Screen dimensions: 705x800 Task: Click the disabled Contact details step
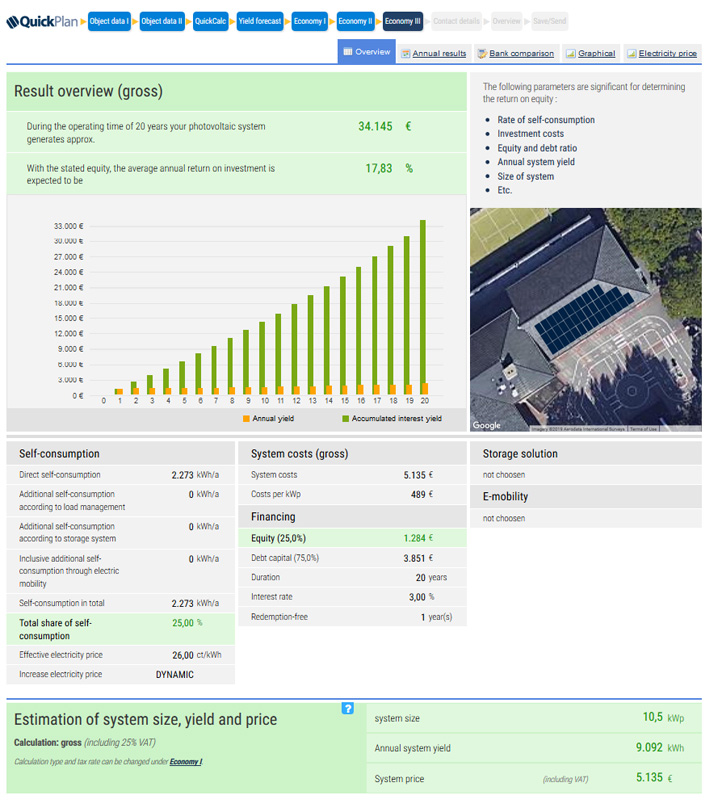click(x=456, y=21)
